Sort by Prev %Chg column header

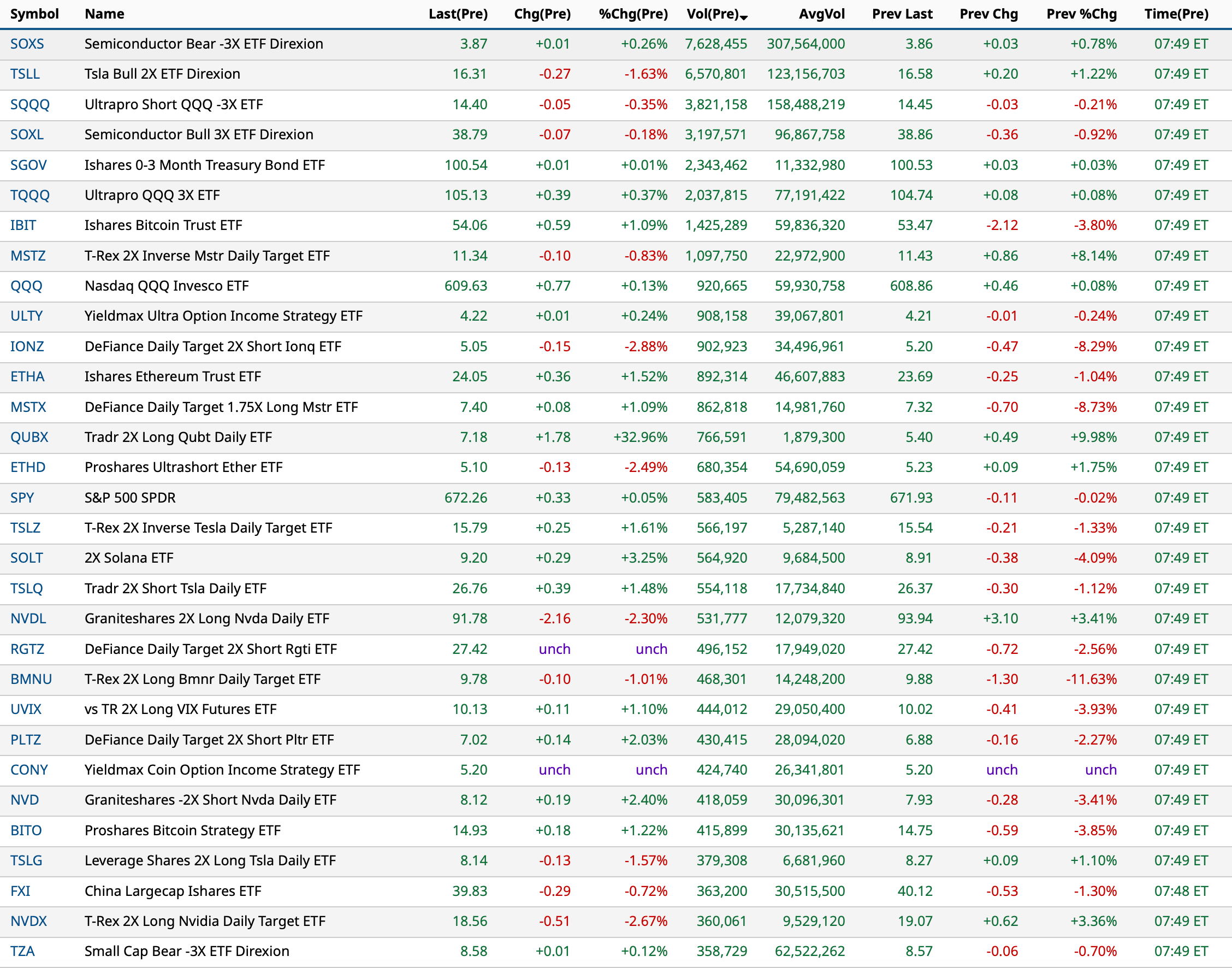tap(1081, 14)
